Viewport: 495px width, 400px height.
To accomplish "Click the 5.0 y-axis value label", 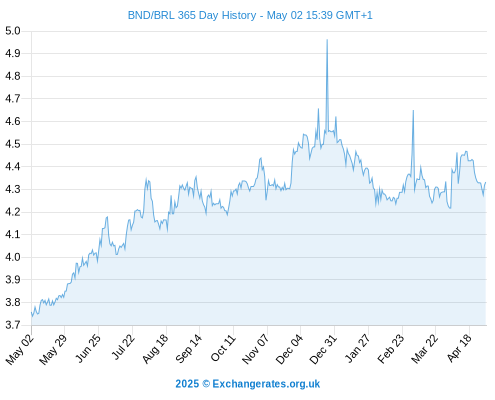I will click(x=13, y=31).
